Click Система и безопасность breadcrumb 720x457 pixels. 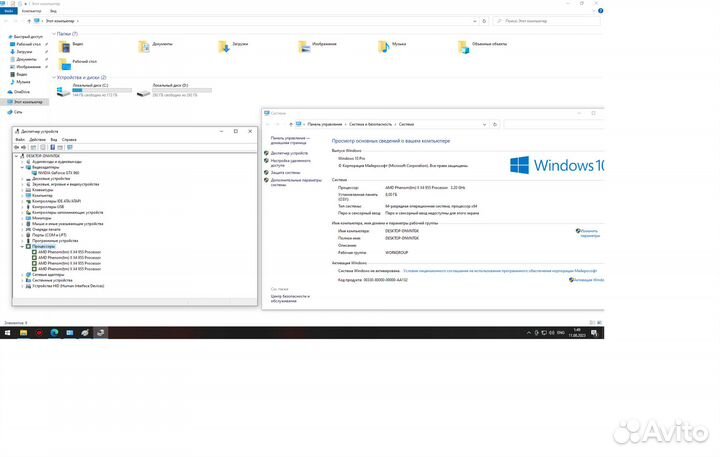370,124
